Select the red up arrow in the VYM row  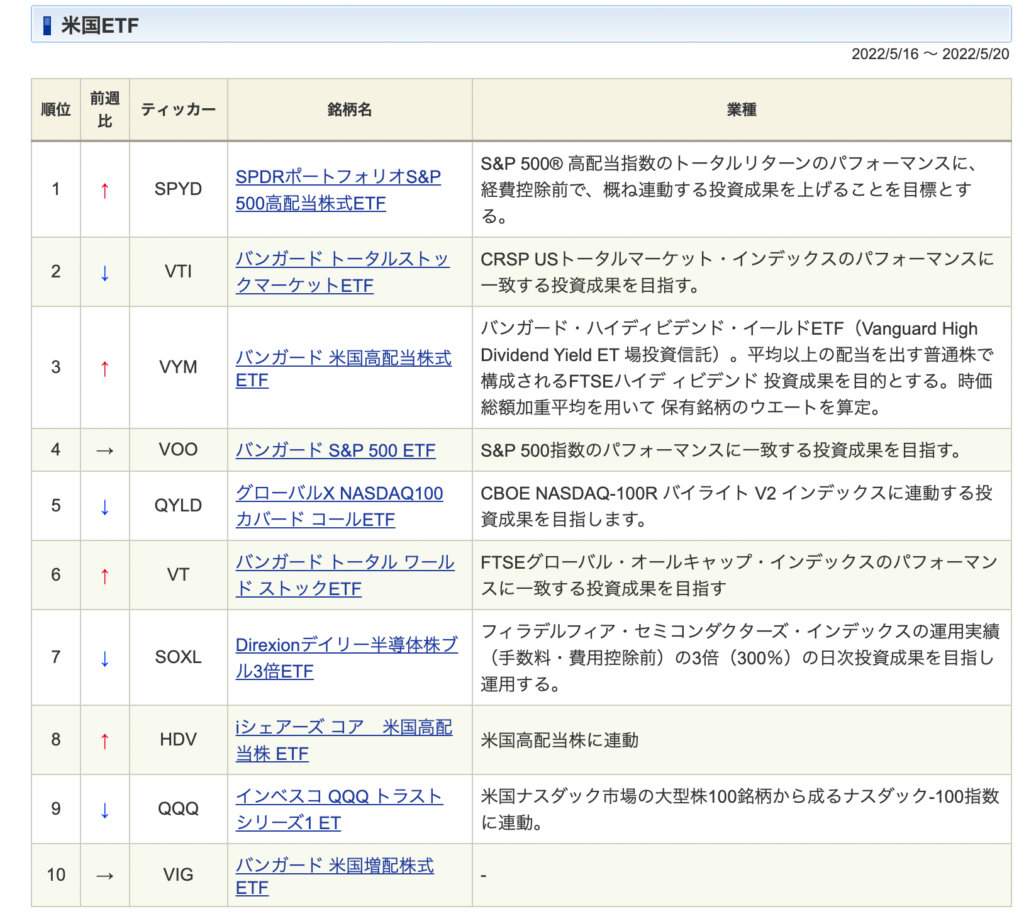[104, 369]
